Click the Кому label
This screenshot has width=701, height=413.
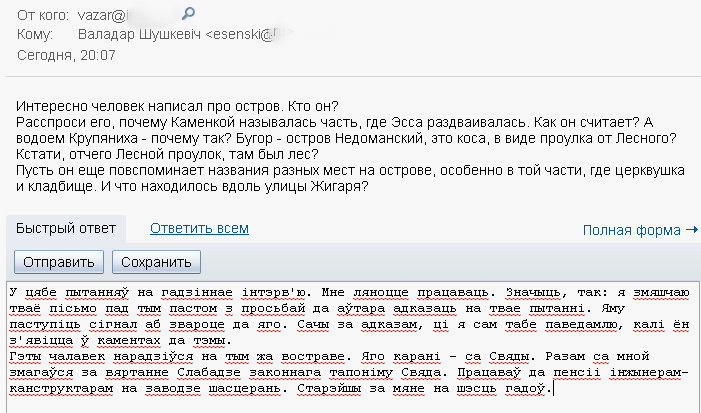click(35, 35)
